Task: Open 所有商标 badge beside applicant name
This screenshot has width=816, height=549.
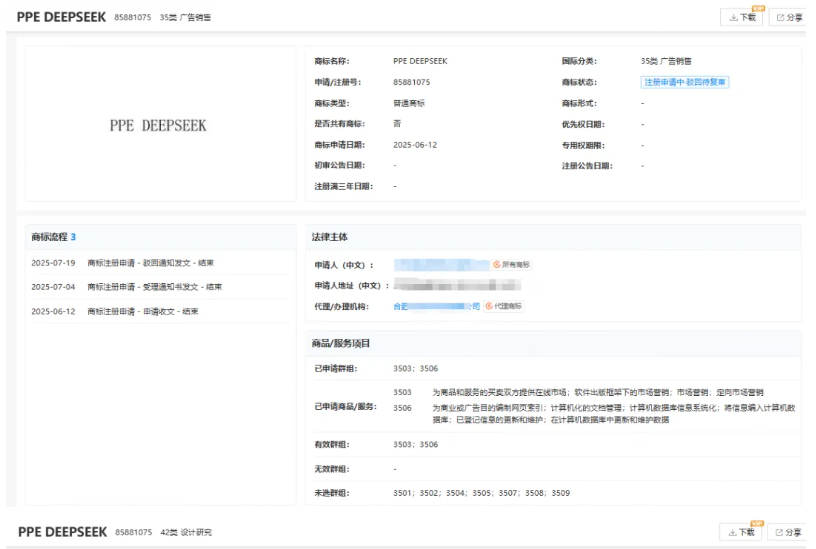Action: tap(512, 265)
